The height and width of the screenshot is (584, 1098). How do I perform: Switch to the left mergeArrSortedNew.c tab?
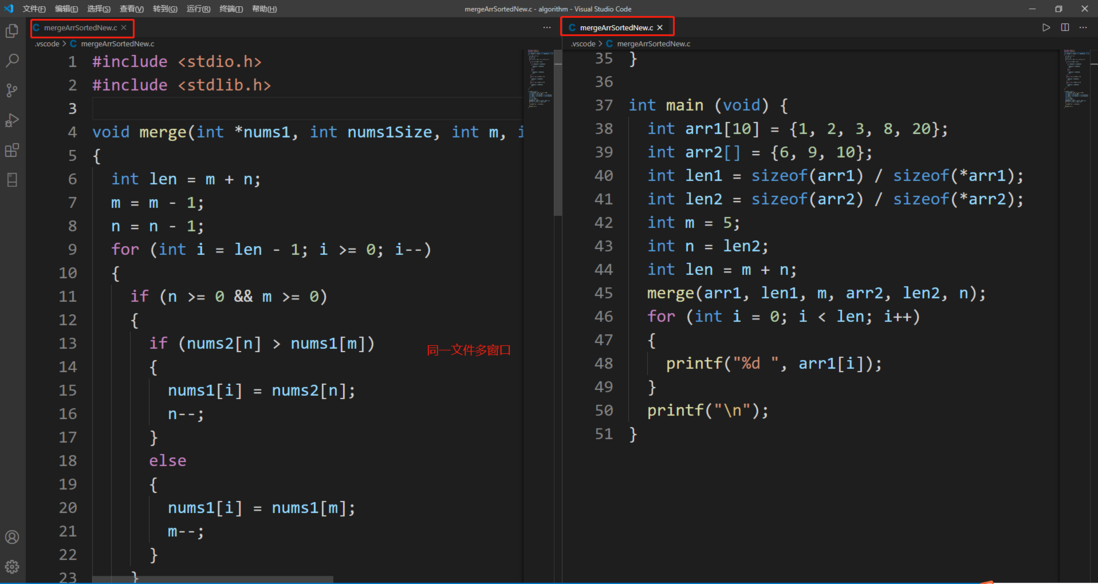pyautogui.click(x=81, y=27)
